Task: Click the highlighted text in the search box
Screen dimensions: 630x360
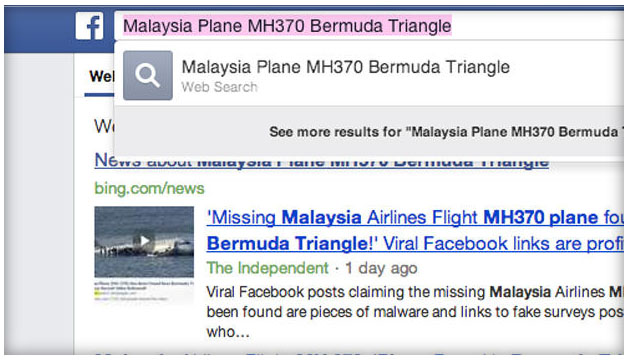Action: point(287,26)
